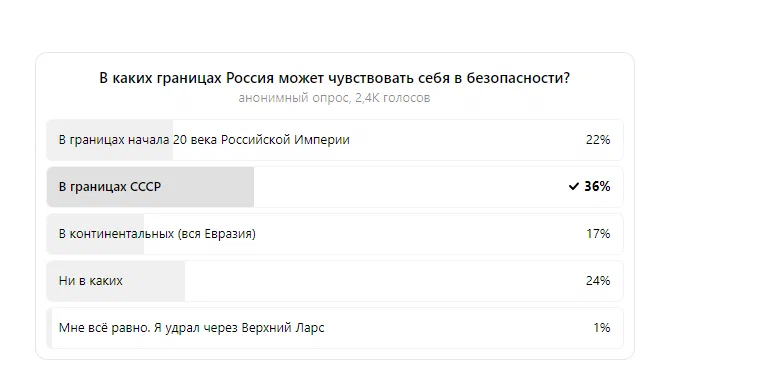Image resolution: width=765 pixels, height=386 pixels.
Task: Click the progress bar fill of 'Ни в каких'
Action: pyautogui.click(x=116, y=281)
